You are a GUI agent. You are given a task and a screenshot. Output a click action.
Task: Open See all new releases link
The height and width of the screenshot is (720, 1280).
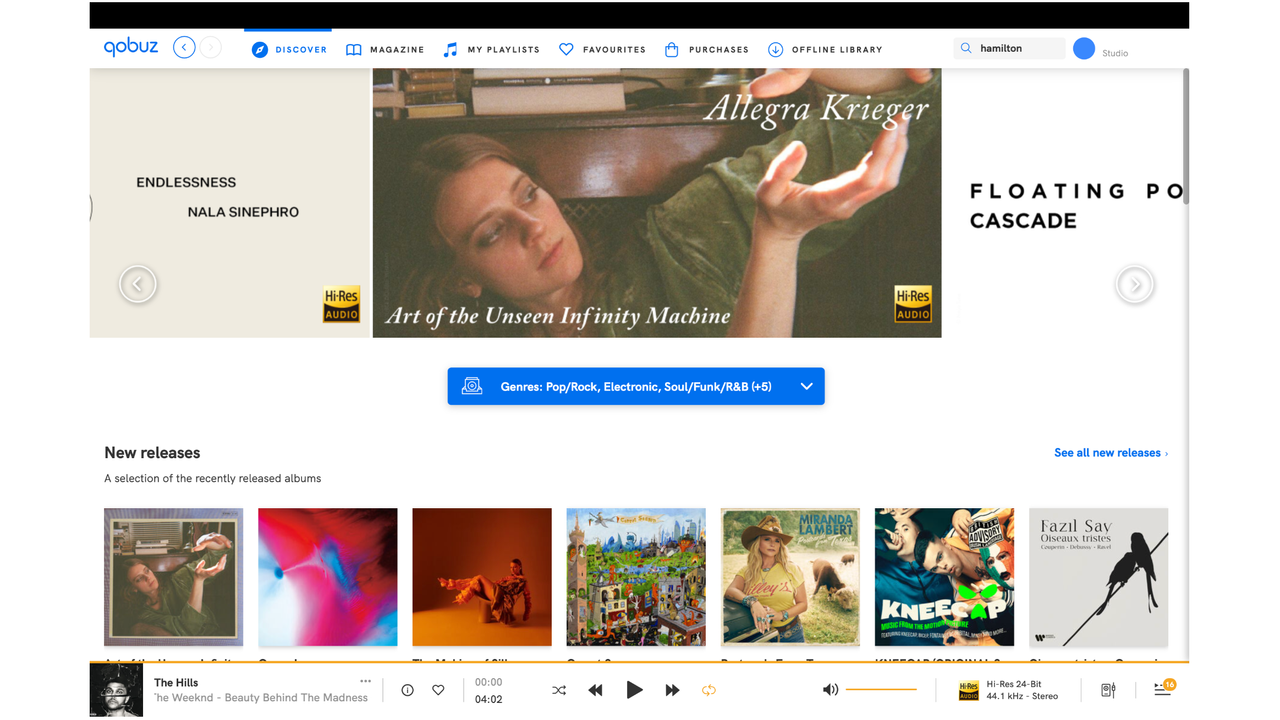pyautogui.click(x=1111, y=453)
